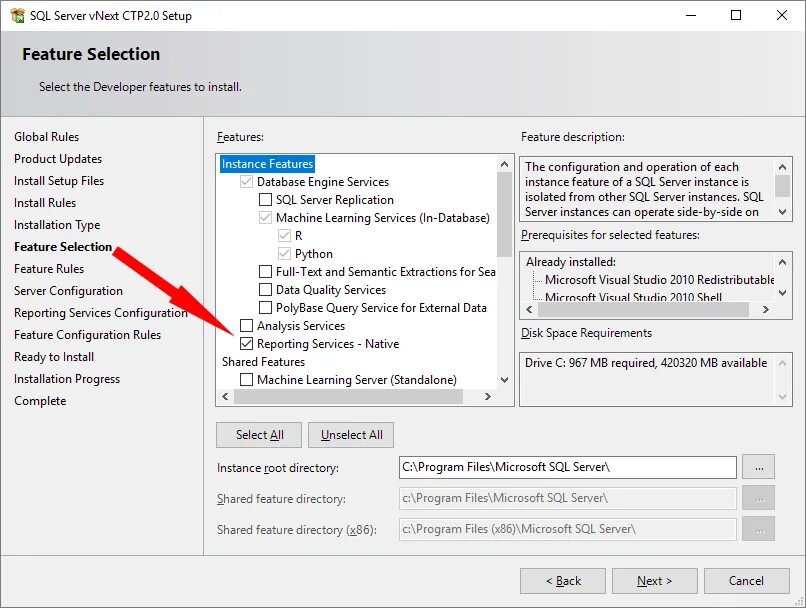Toggle the Database Engine Services checkbox
Image resolution: width=806 pixels, height=608 pixels.
[x=247, y=181]
